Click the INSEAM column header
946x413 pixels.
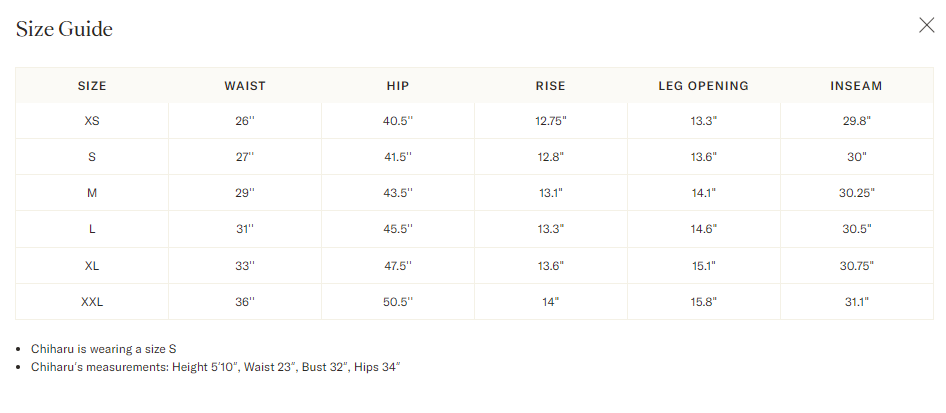pos(856,86)
